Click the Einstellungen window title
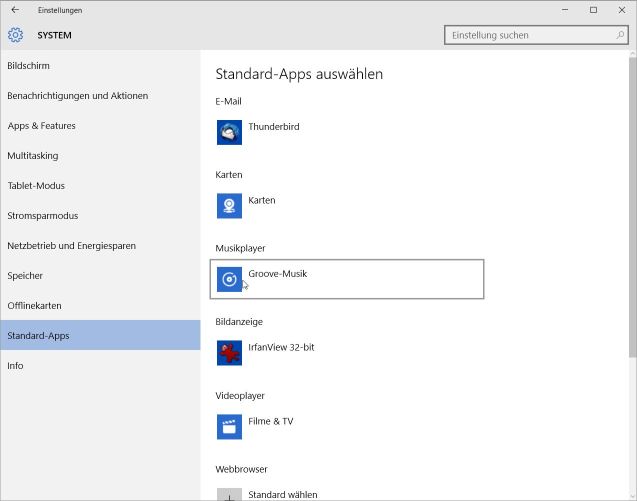Viewport: 637px width, 501px height. (x=60, y=10)
